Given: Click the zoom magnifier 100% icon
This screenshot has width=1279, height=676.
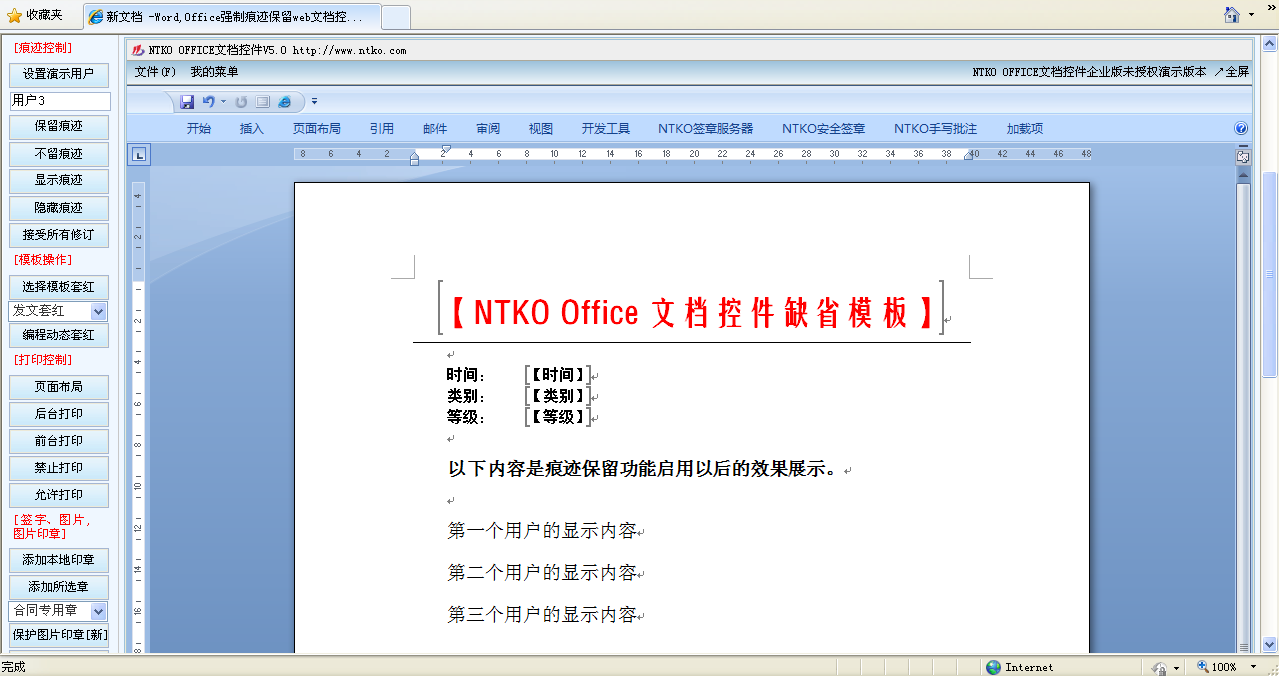Looking at the screenshot, I should coord(1203,667).
